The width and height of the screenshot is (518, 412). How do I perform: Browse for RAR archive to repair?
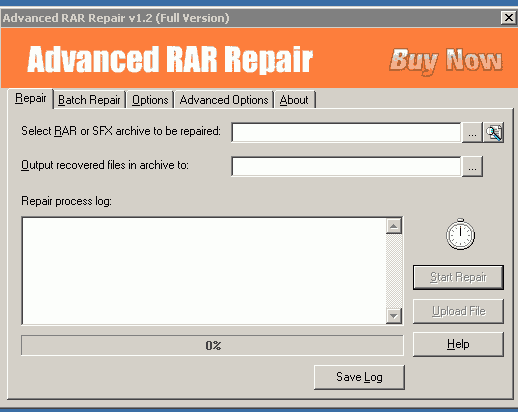coord(472,133)
